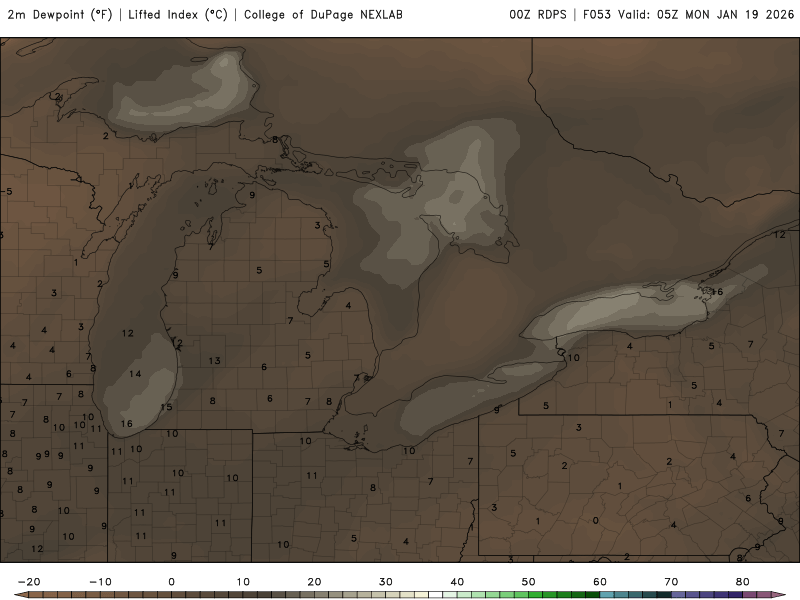Click the 16 value near eastern Lake Ontario
800x600 pixels.
pyautogui.click(x=717, y=292)
